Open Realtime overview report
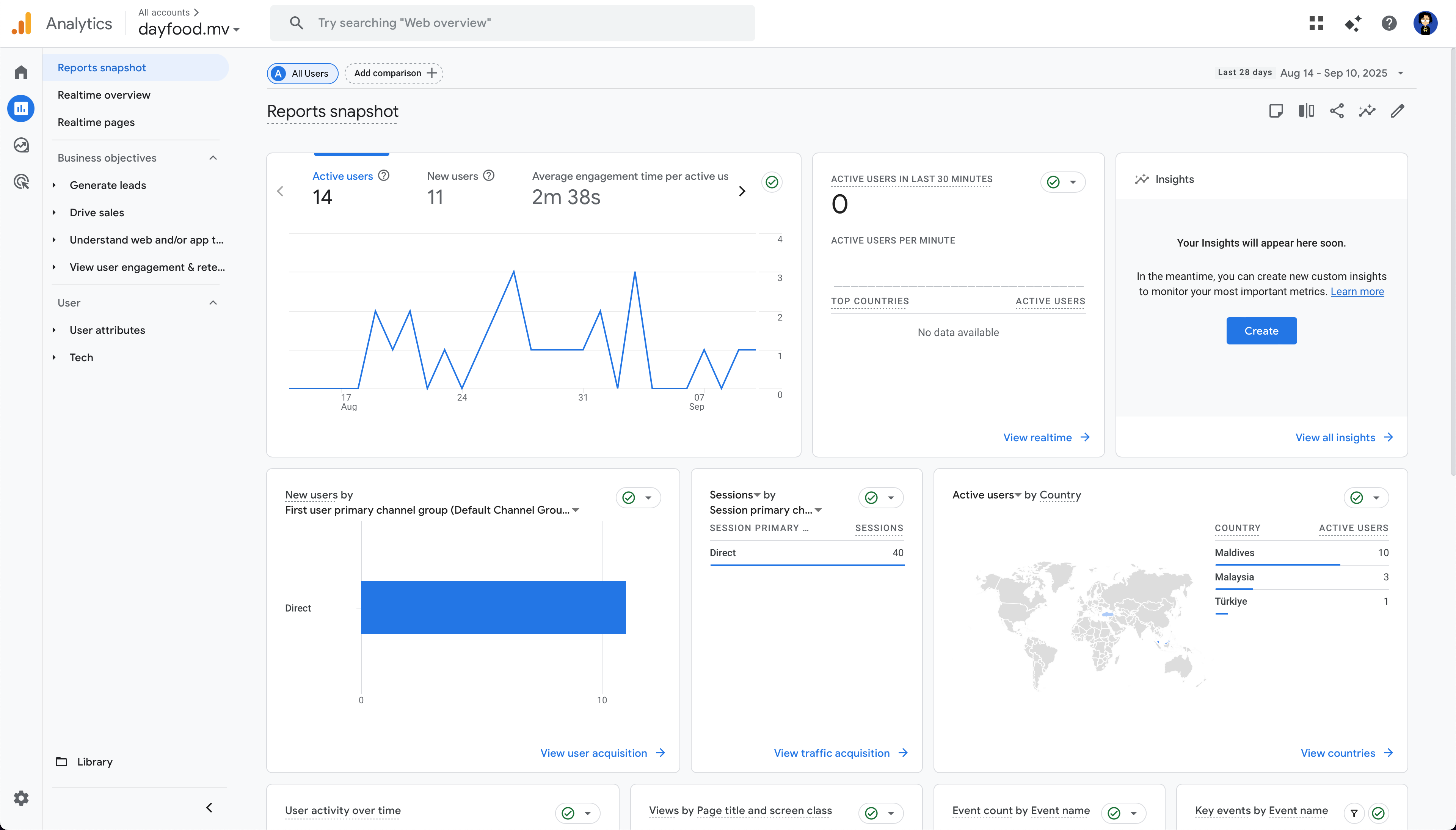This screenshot has height=830, width=1456. (x=104, y=95)
